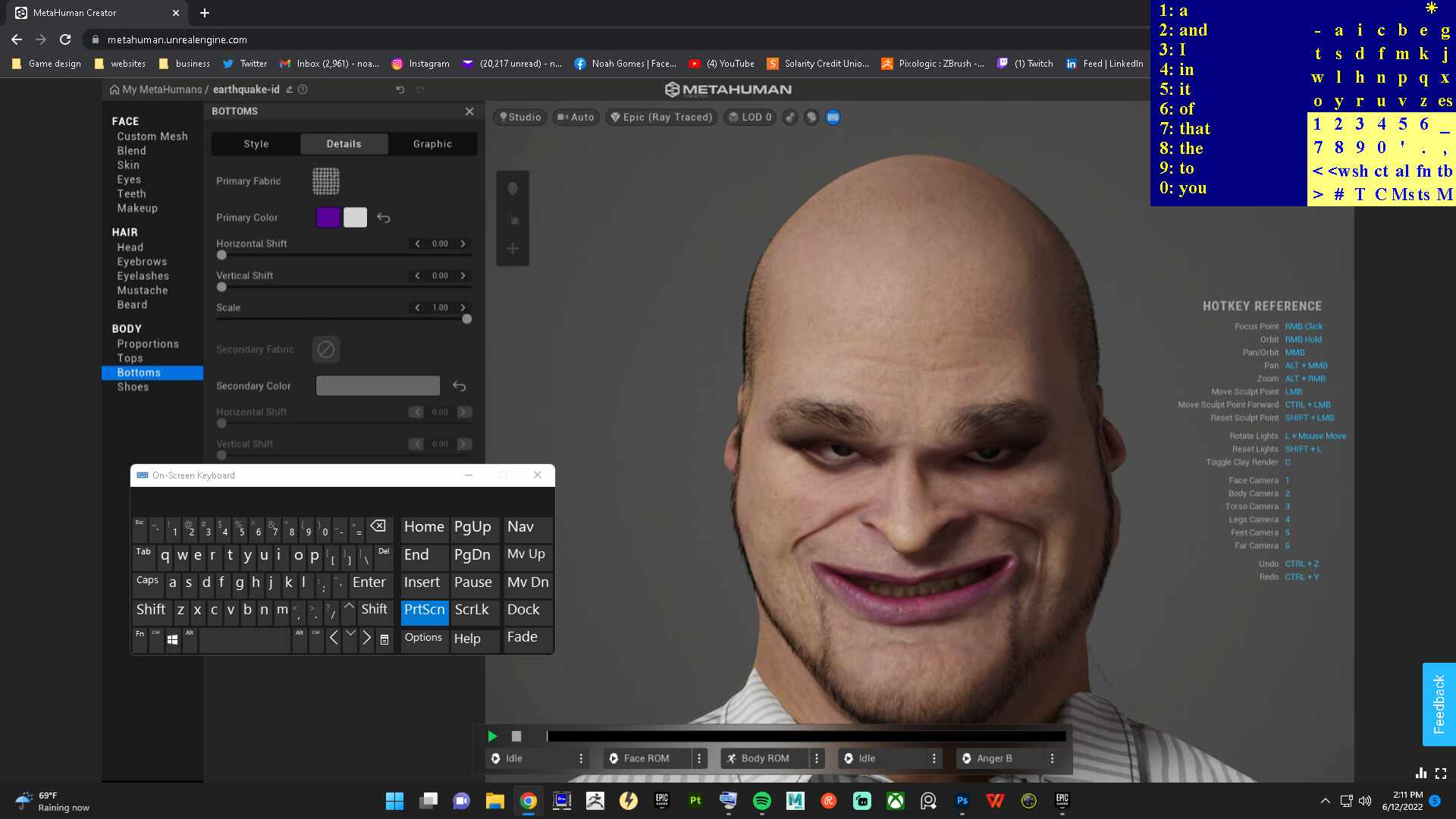Stop the animation playback

click(x=516, y=736)
